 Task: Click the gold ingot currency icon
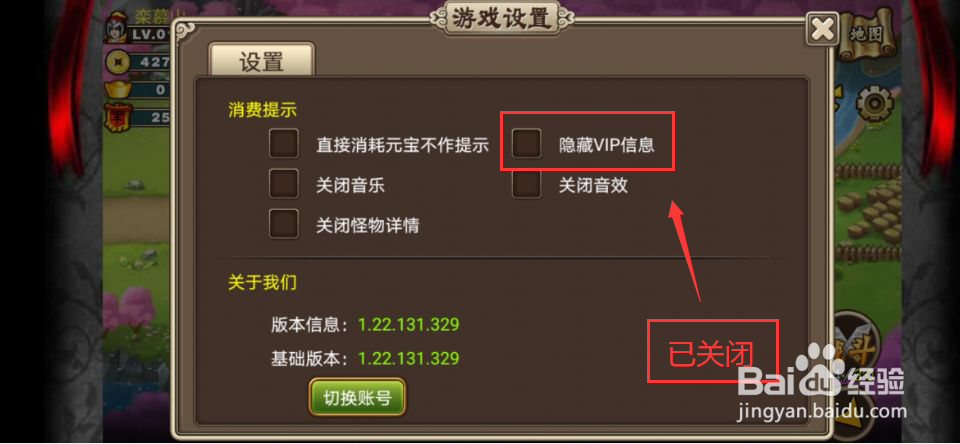(x=118, y=90)
